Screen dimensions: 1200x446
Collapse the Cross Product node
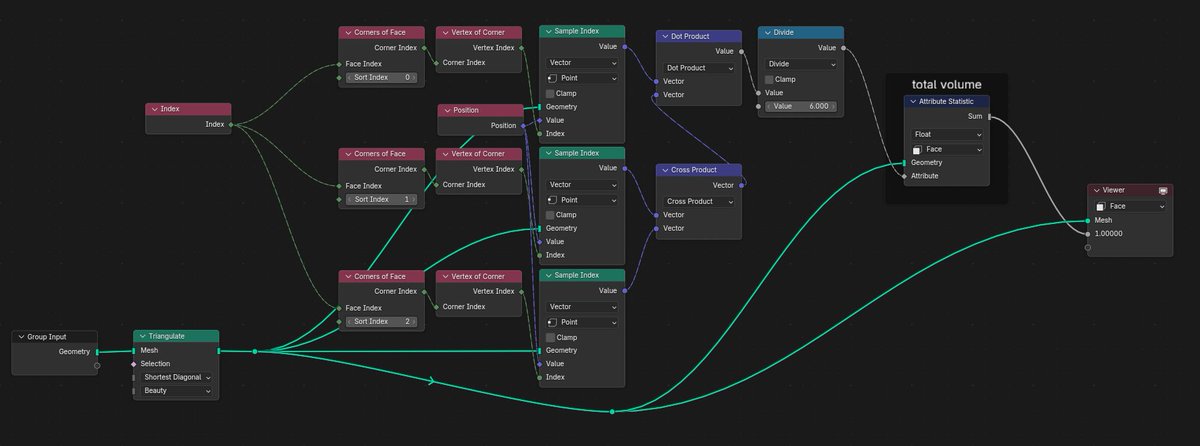664,170
